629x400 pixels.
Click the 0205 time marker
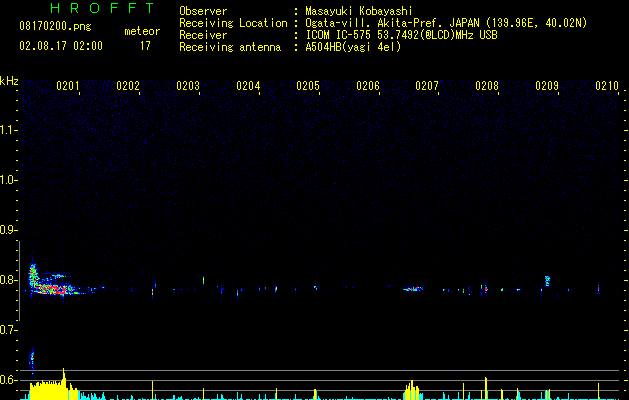(308, 86)
